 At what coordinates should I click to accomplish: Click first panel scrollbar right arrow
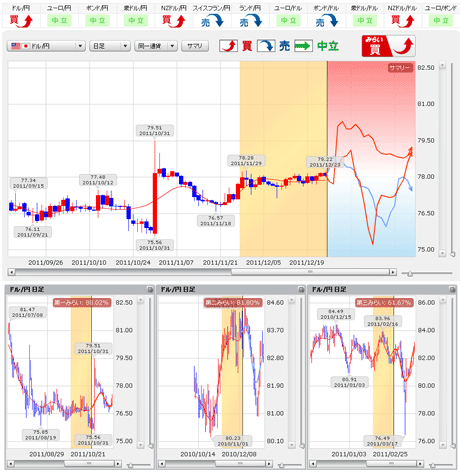[118, 464]
